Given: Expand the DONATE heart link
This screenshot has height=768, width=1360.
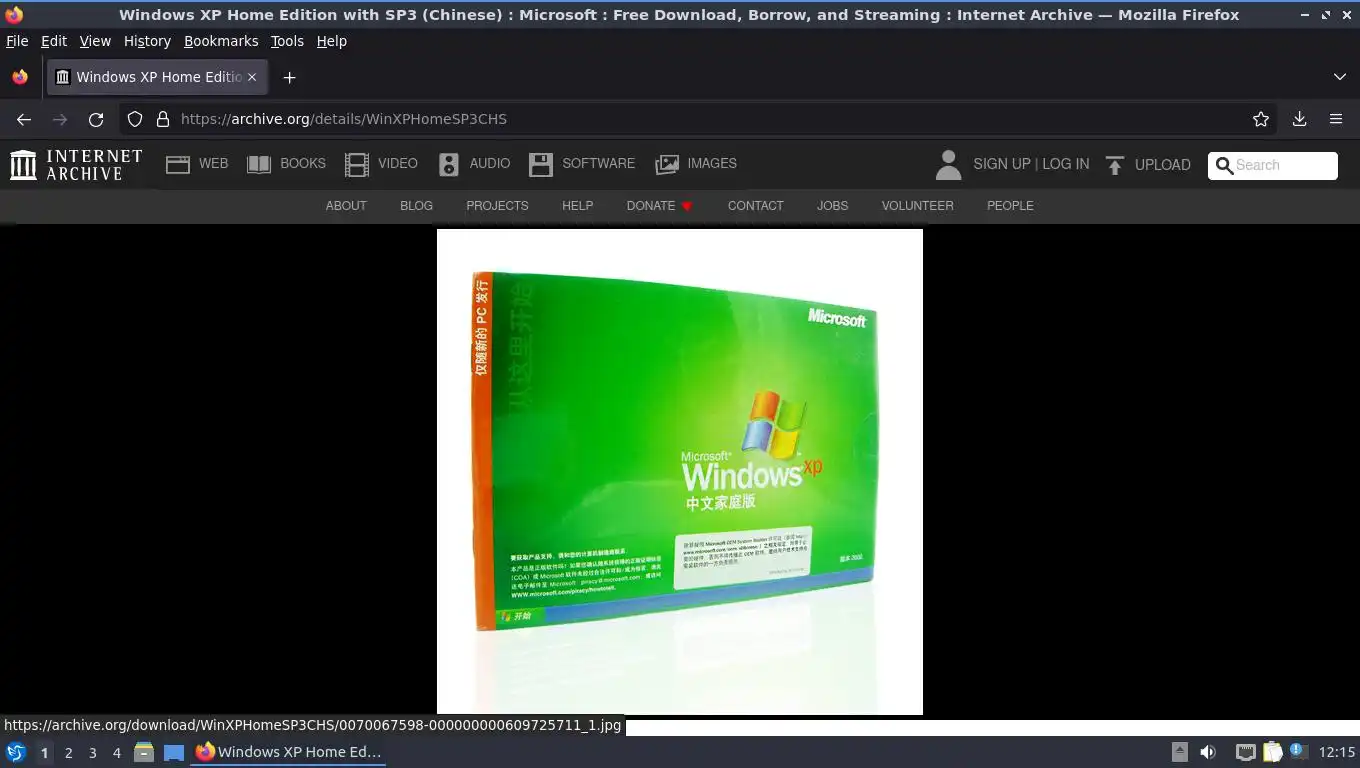Looking at the screenshot, I should point(660,206).
